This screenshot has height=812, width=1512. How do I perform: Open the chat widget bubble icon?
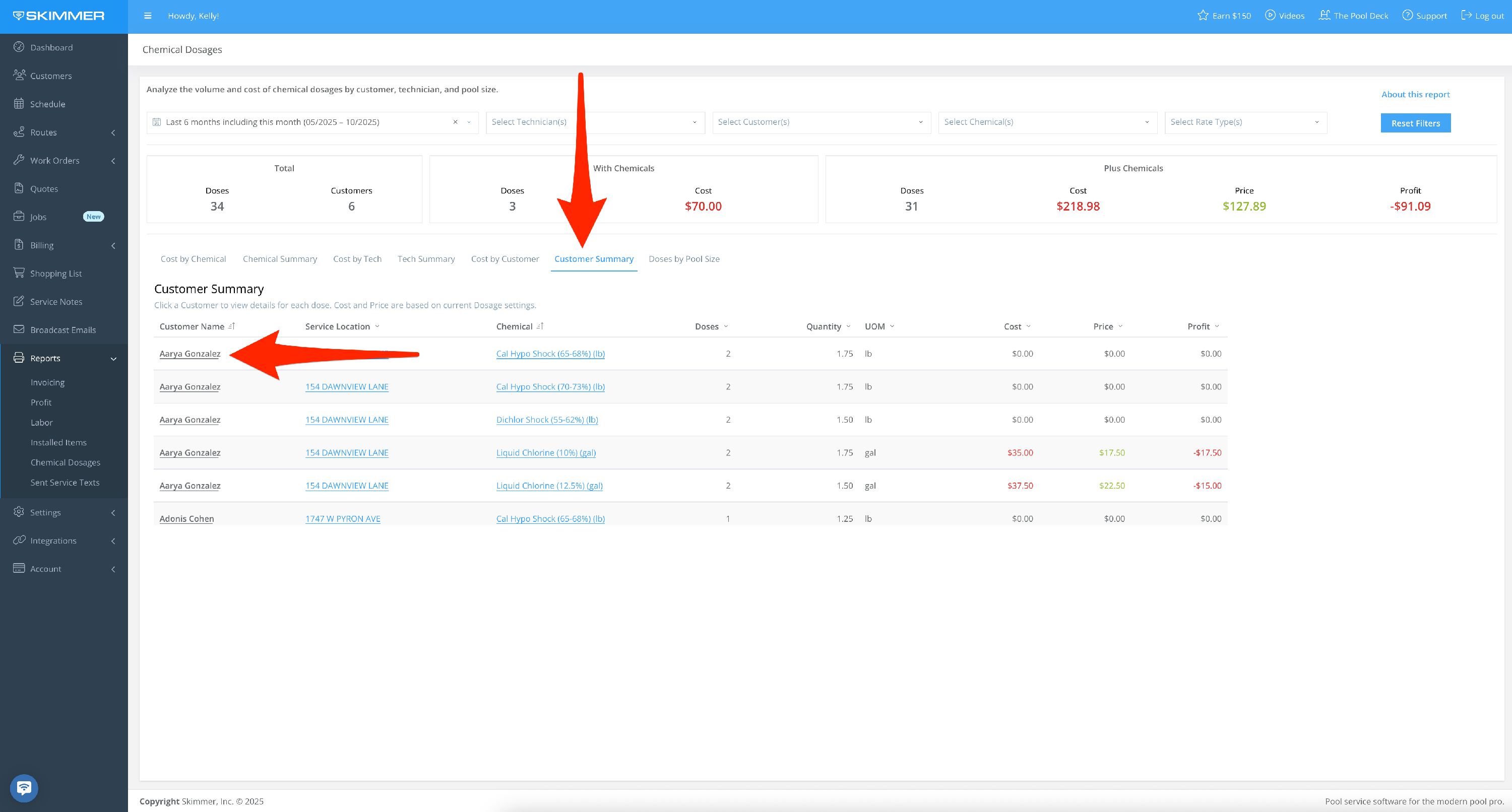24,787
